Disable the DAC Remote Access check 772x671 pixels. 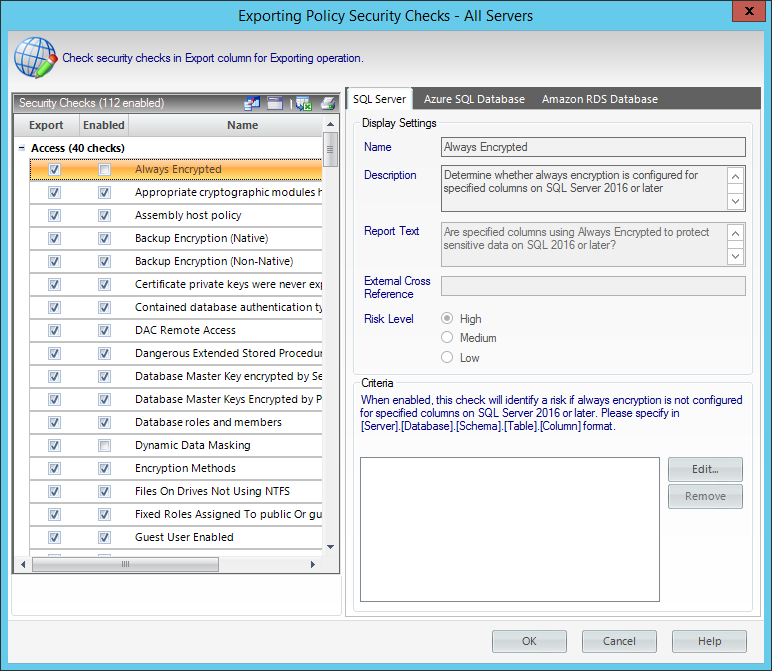point(104,331)
